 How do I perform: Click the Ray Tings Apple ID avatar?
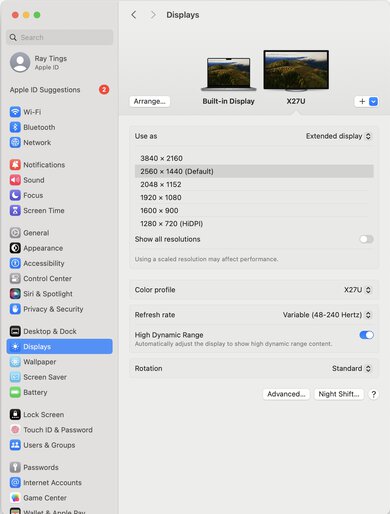(x=20, y=62)
